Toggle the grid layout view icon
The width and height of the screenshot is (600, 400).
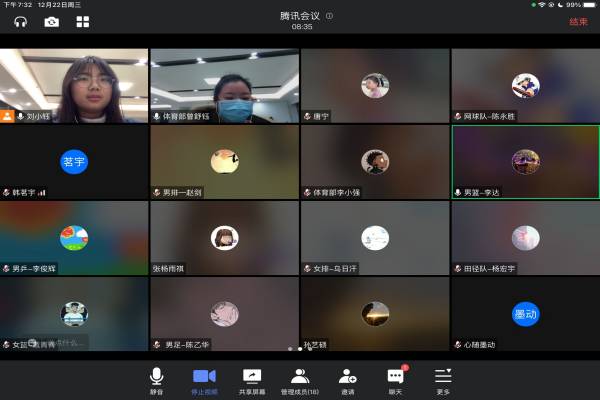click(82, 21)
